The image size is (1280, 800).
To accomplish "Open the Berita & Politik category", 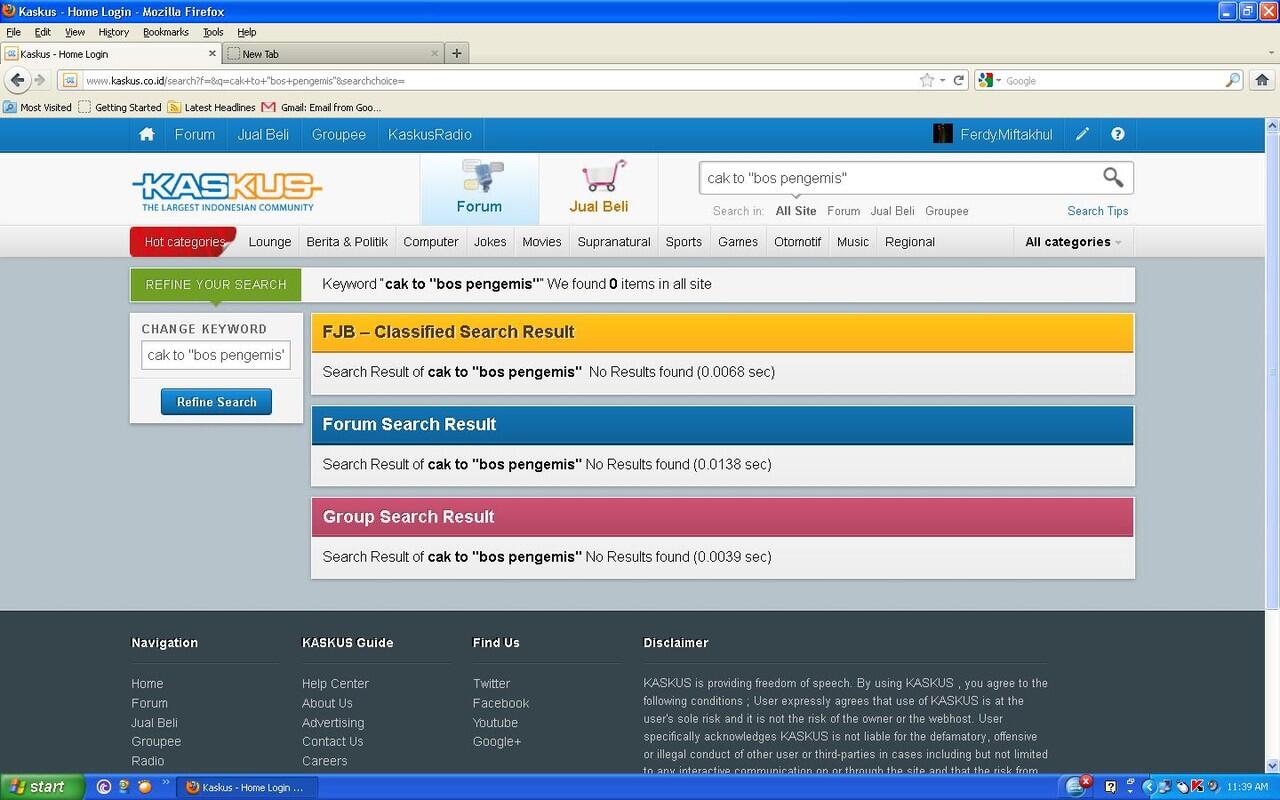I will point(347,242).
